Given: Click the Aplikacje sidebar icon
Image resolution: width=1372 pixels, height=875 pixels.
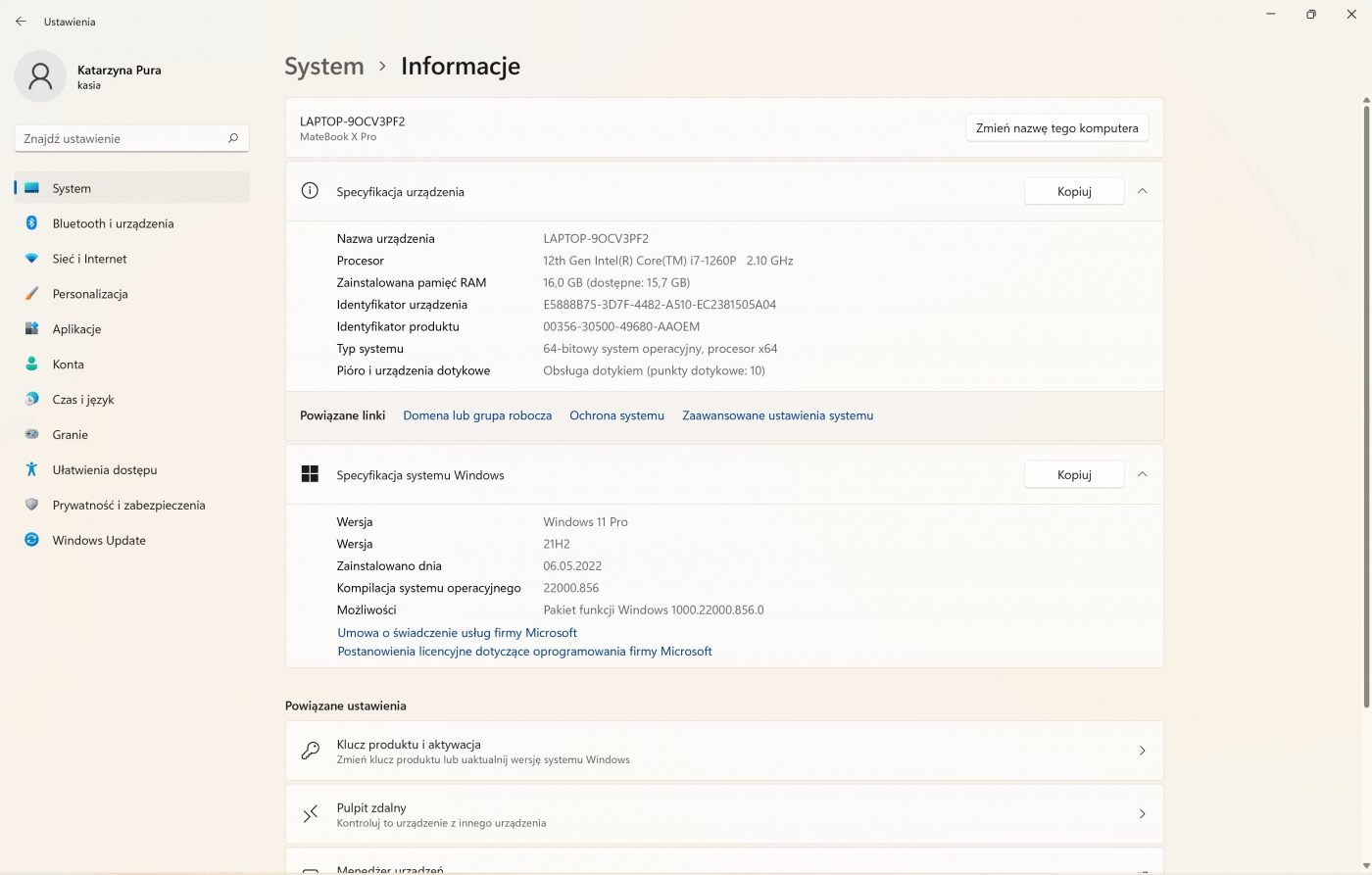Looking at the screenshot, I should [x=31, y=329].
